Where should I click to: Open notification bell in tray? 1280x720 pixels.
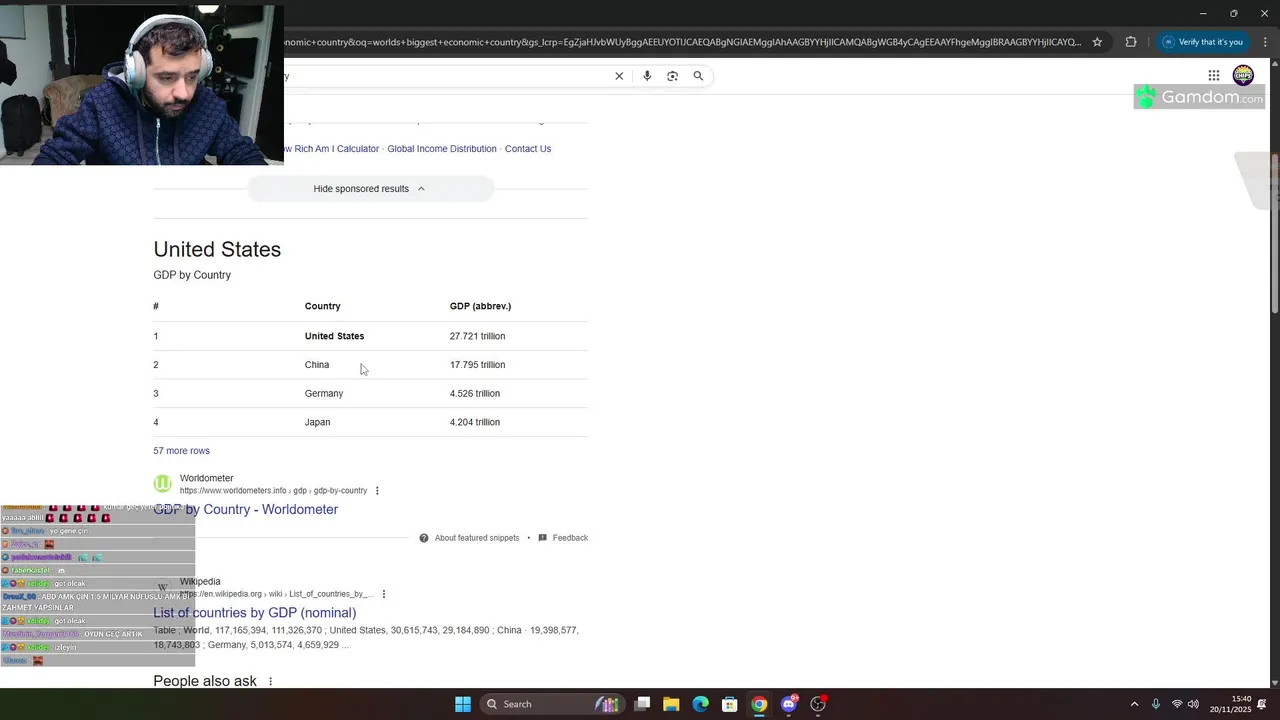[1262, 704]
